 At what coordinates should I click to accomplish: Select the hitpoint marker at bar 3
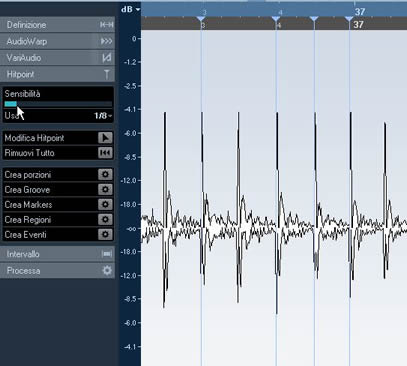pos(201,19)
